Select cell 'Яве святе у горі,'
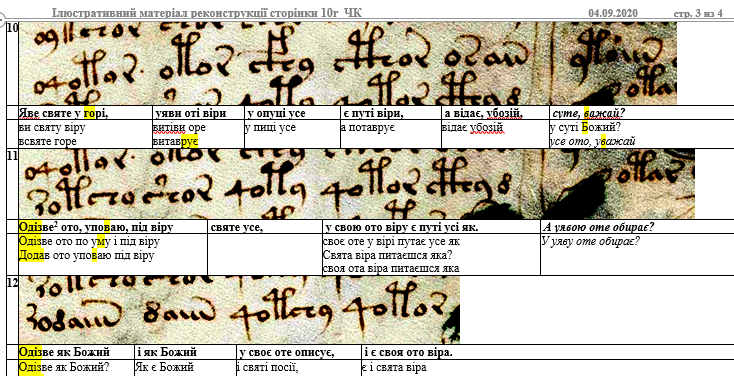 point(86,113)
